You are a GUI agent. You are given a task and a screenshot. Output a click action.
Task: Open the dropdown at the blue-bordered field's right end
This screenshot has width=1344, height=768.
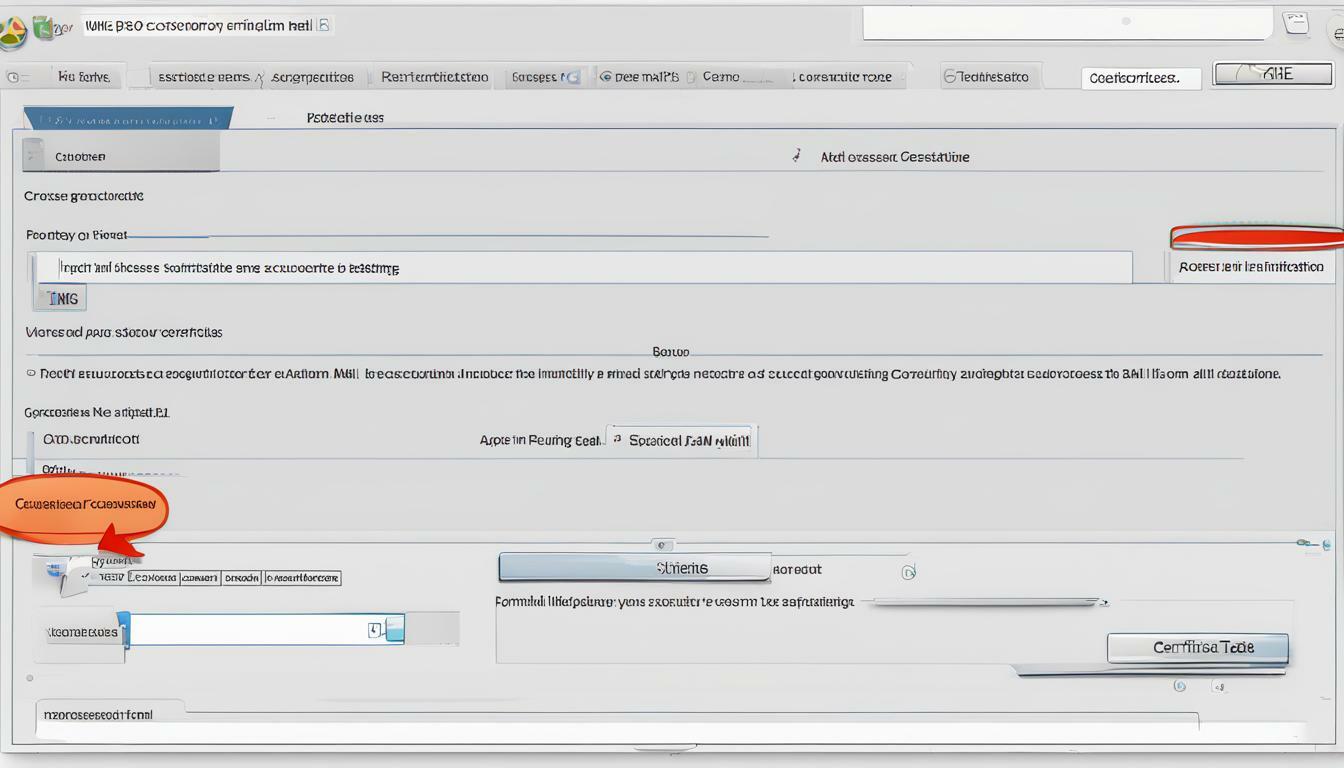pyautogui.click(x=394, y=630)
